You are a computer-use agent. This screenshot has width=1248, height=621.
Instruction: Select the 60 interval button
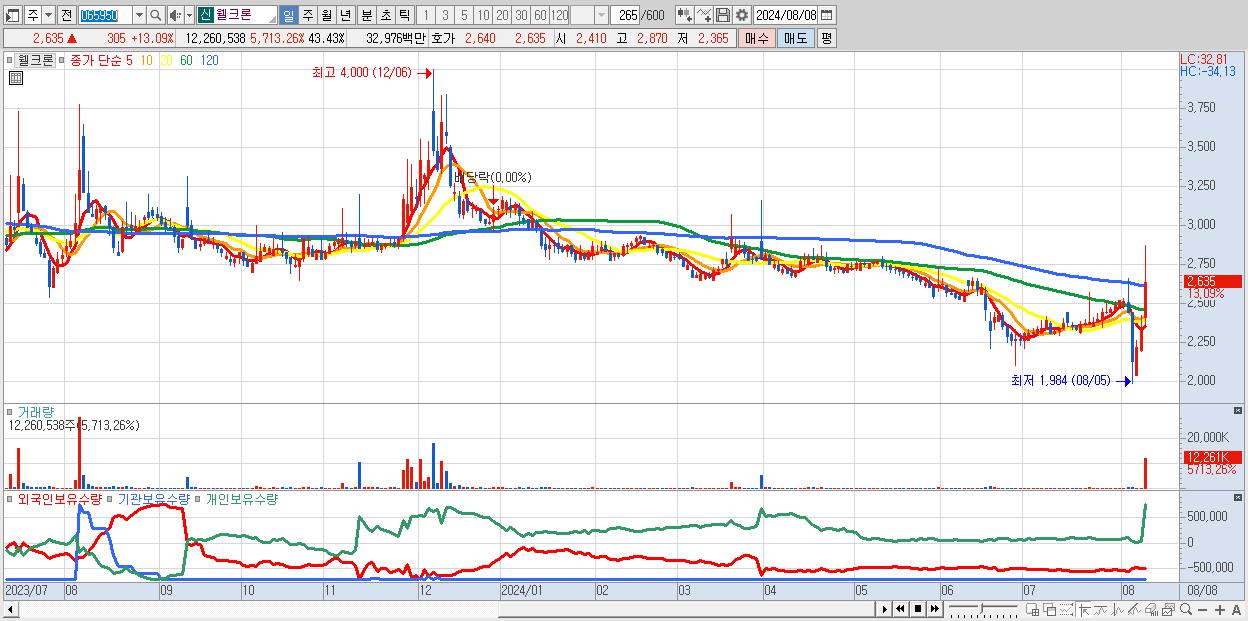pyautogui.click(x=540, y=15)
